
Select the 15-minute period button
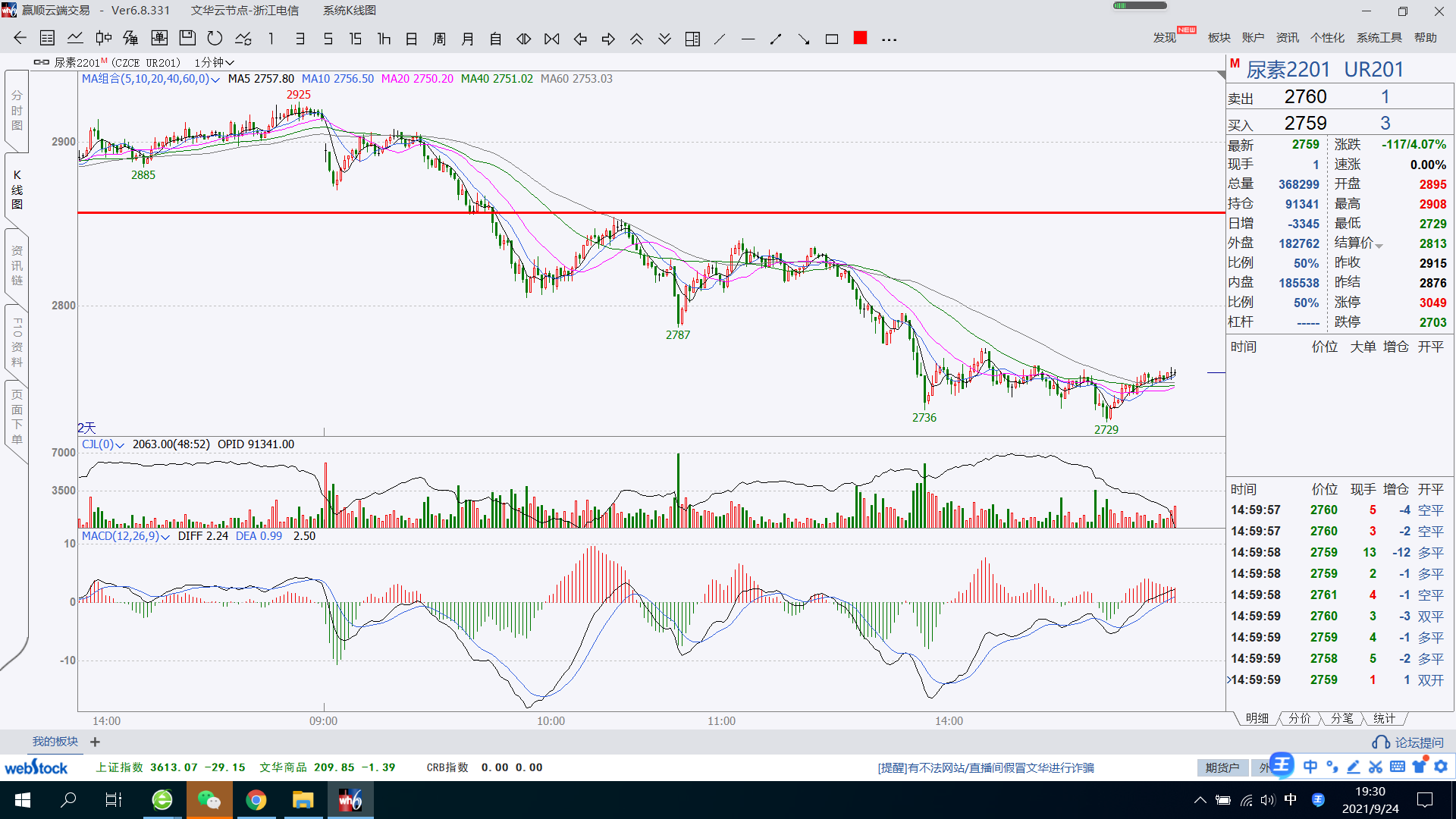[x=355, y=39]
